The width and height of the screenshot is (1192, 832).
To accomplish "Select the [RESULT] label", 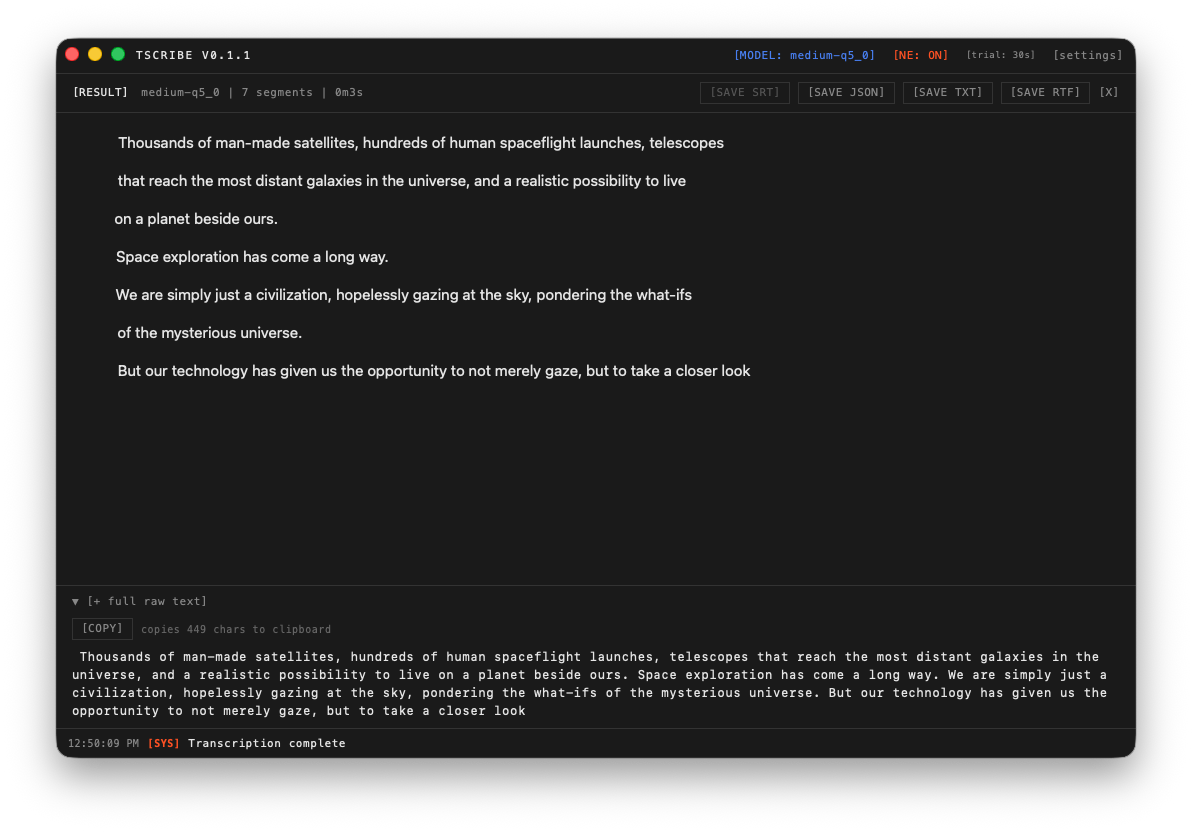I will pyautogui.click(x=100, y=93).
